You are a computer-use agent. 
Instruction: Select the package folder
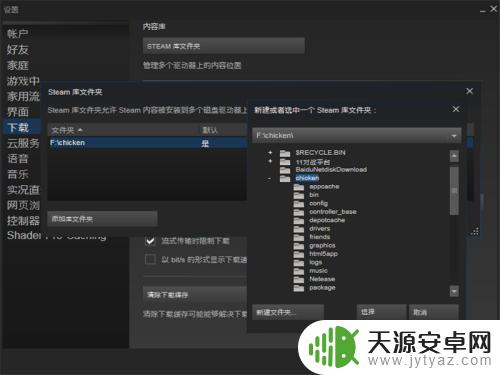[x=322, y=287]
